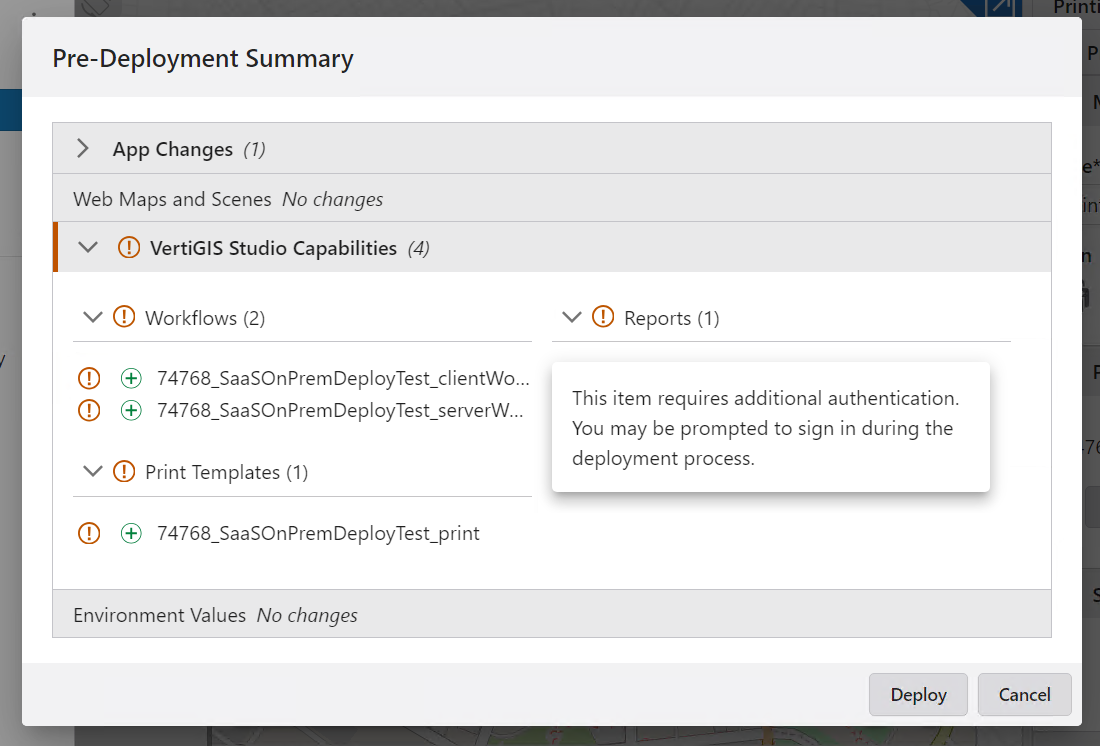This screenshot has width=1100, height=746.
Task: Click the green add icon next to the print template
Action: 131,533
